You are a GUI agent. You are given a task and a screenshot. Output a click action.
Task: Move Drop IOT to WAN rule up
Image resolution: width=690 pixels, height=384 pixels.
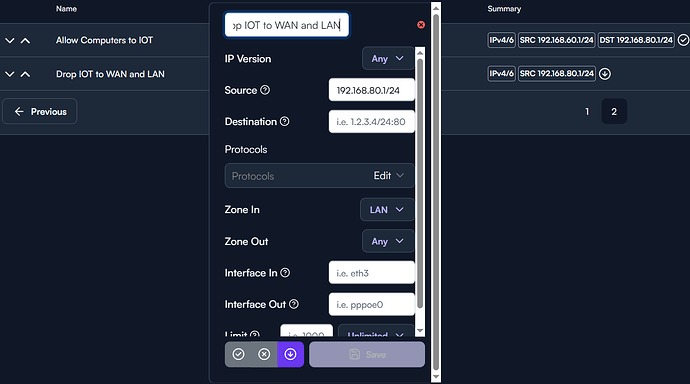coord(26,74)
